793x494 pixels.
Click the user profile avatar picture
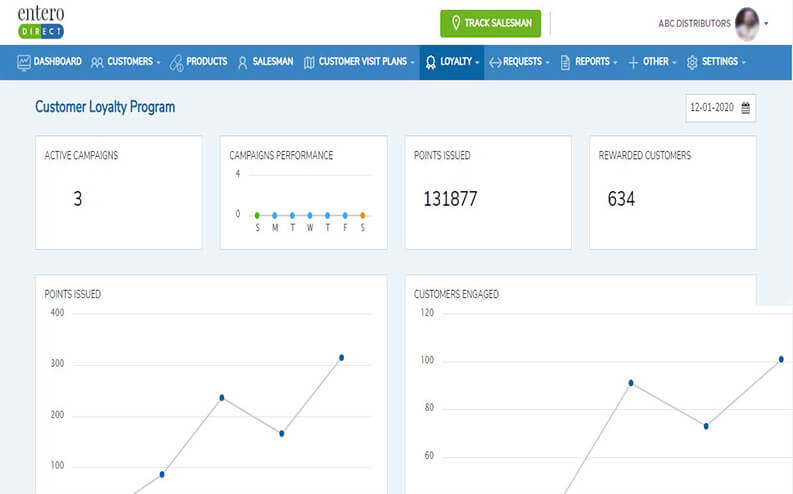click(747, 22)
